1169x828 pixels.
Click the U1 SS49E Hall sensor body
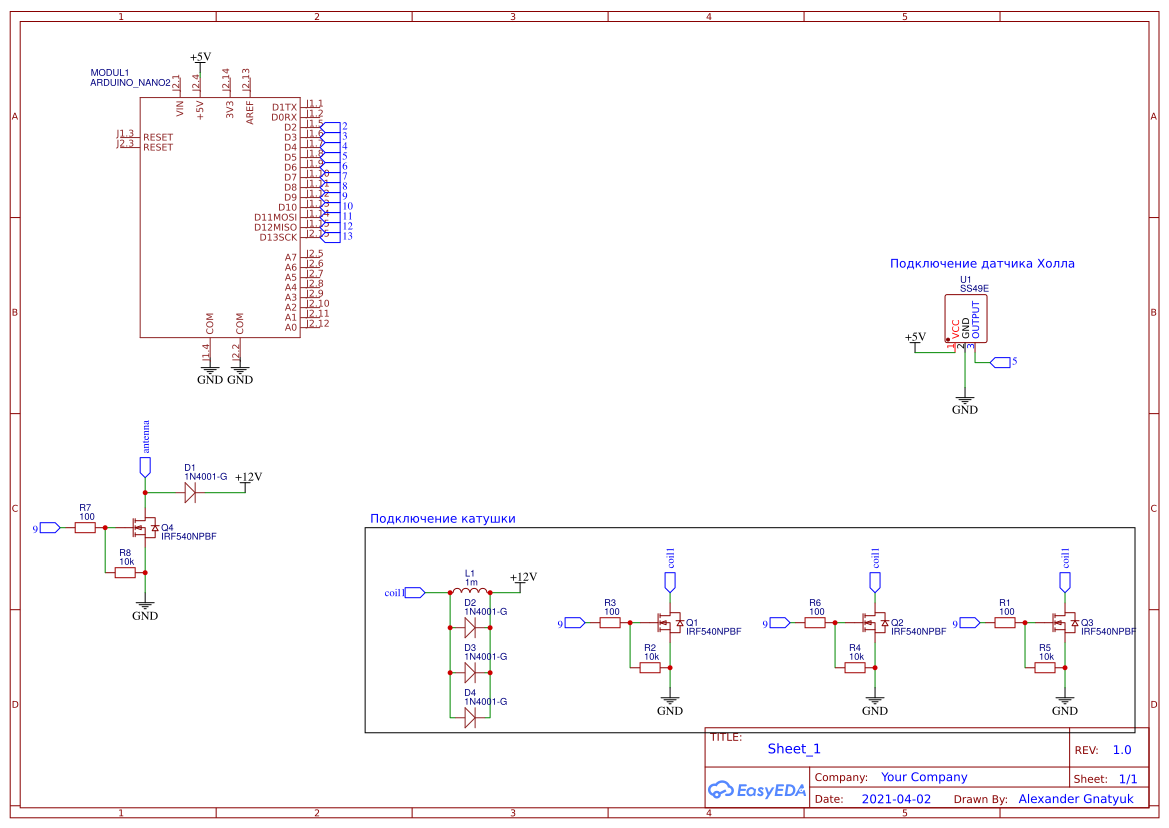click(965, 319)
